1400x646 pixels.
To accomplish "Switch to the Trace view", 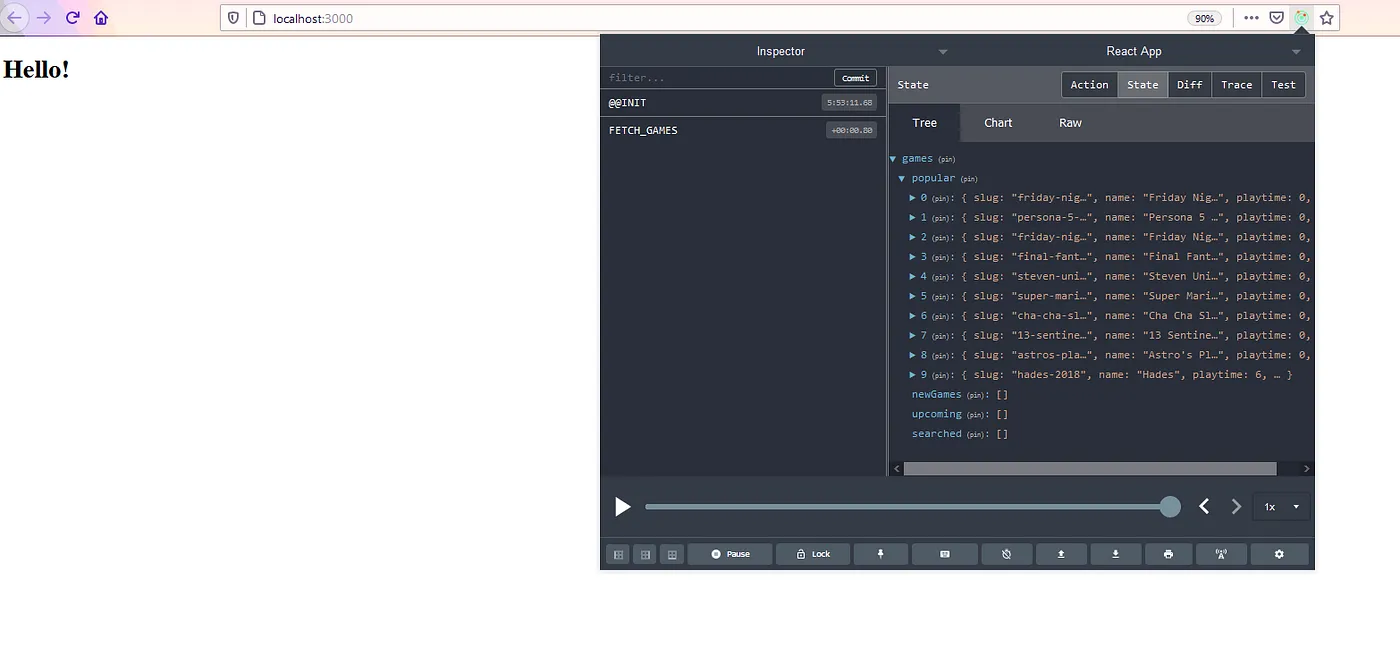I will point(1236,85).
